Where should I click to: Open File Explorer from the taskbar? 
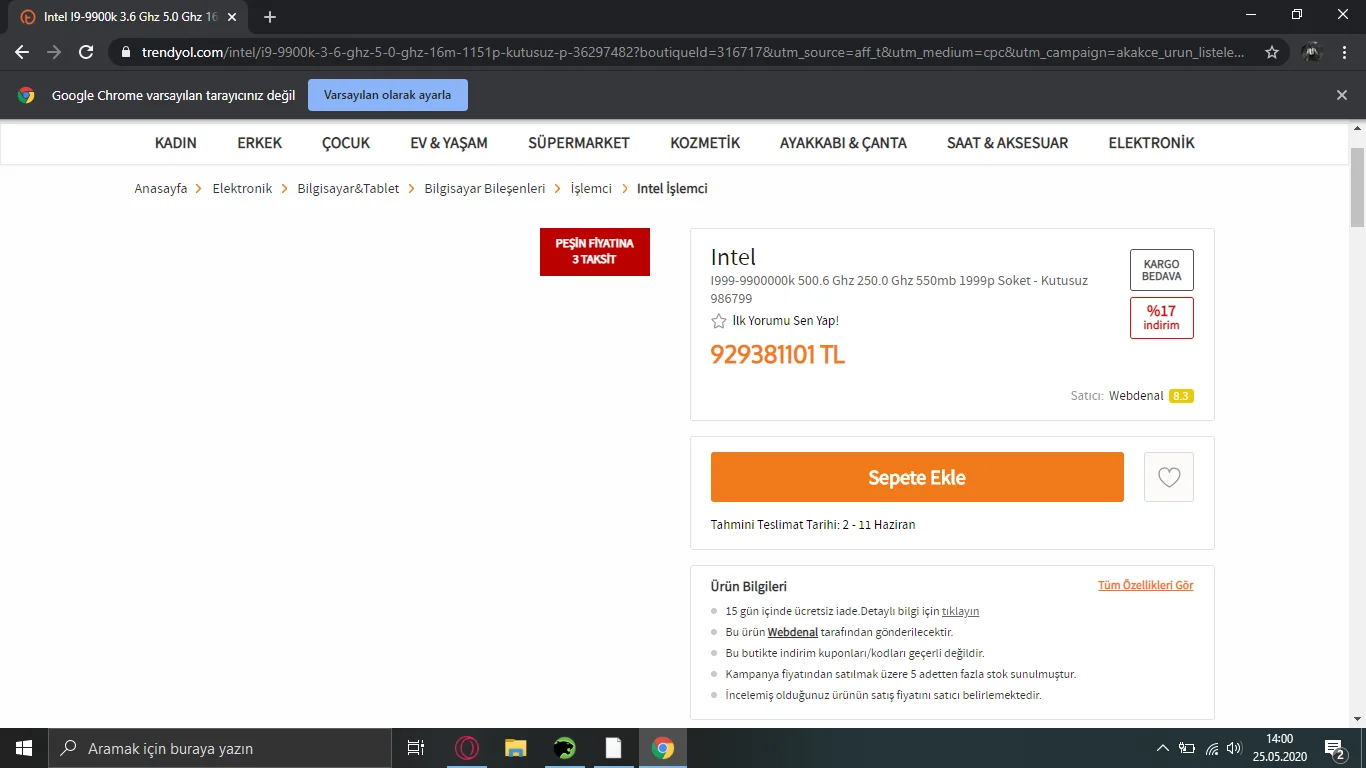(515, 747)
